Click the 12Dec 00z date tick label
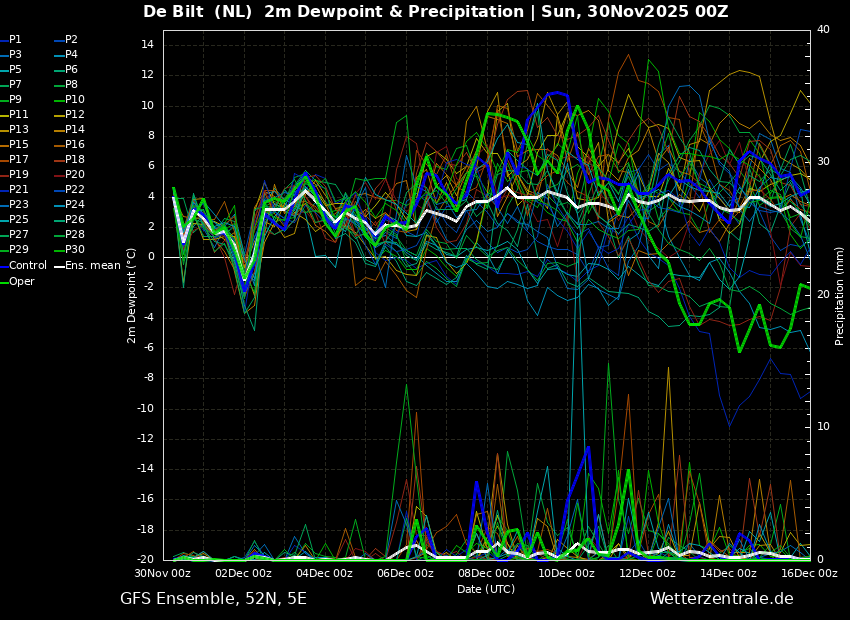The height and width of the screenshot is (620, 850). [x=647, y=574]
